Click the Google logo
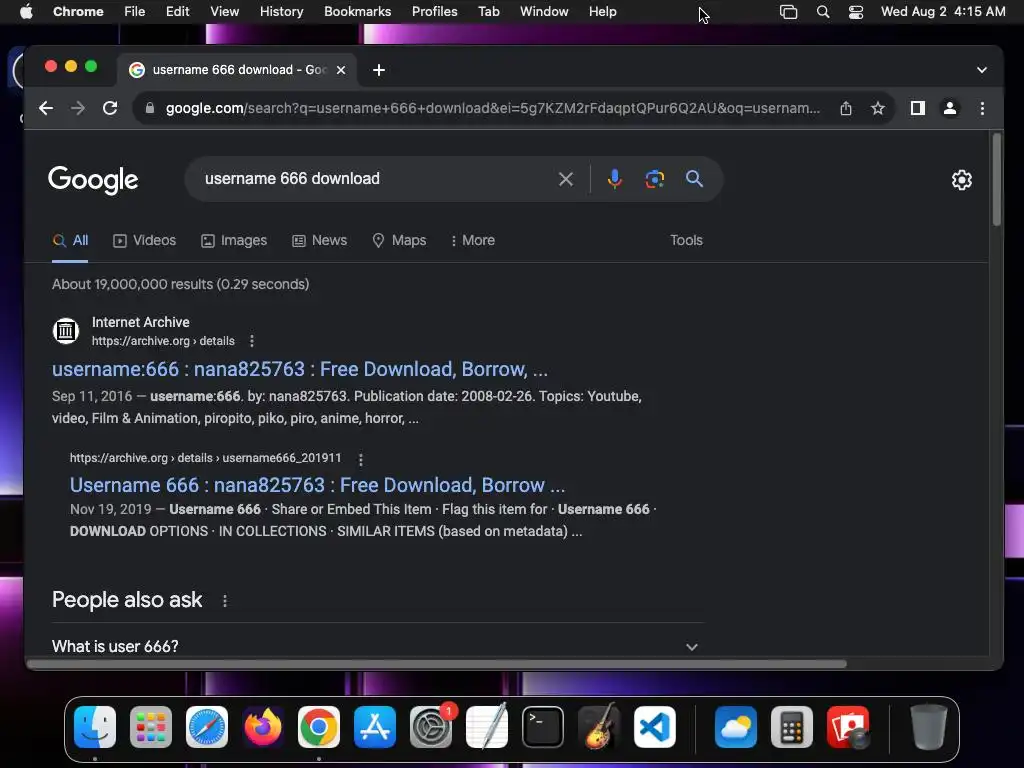Screen dimensions: 1024x768 tap(93, 180)
